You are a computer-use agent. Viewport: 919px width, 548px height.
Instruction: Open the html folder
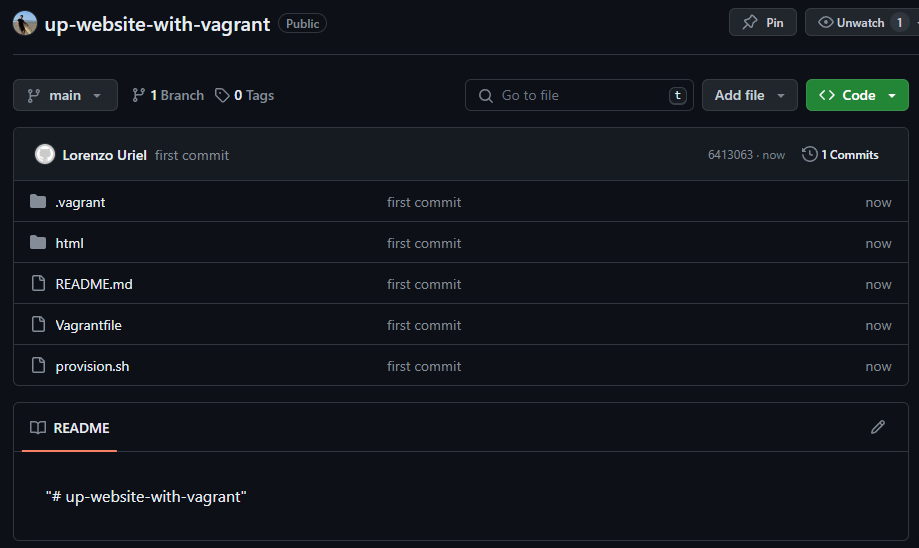(x=69, y=243)
